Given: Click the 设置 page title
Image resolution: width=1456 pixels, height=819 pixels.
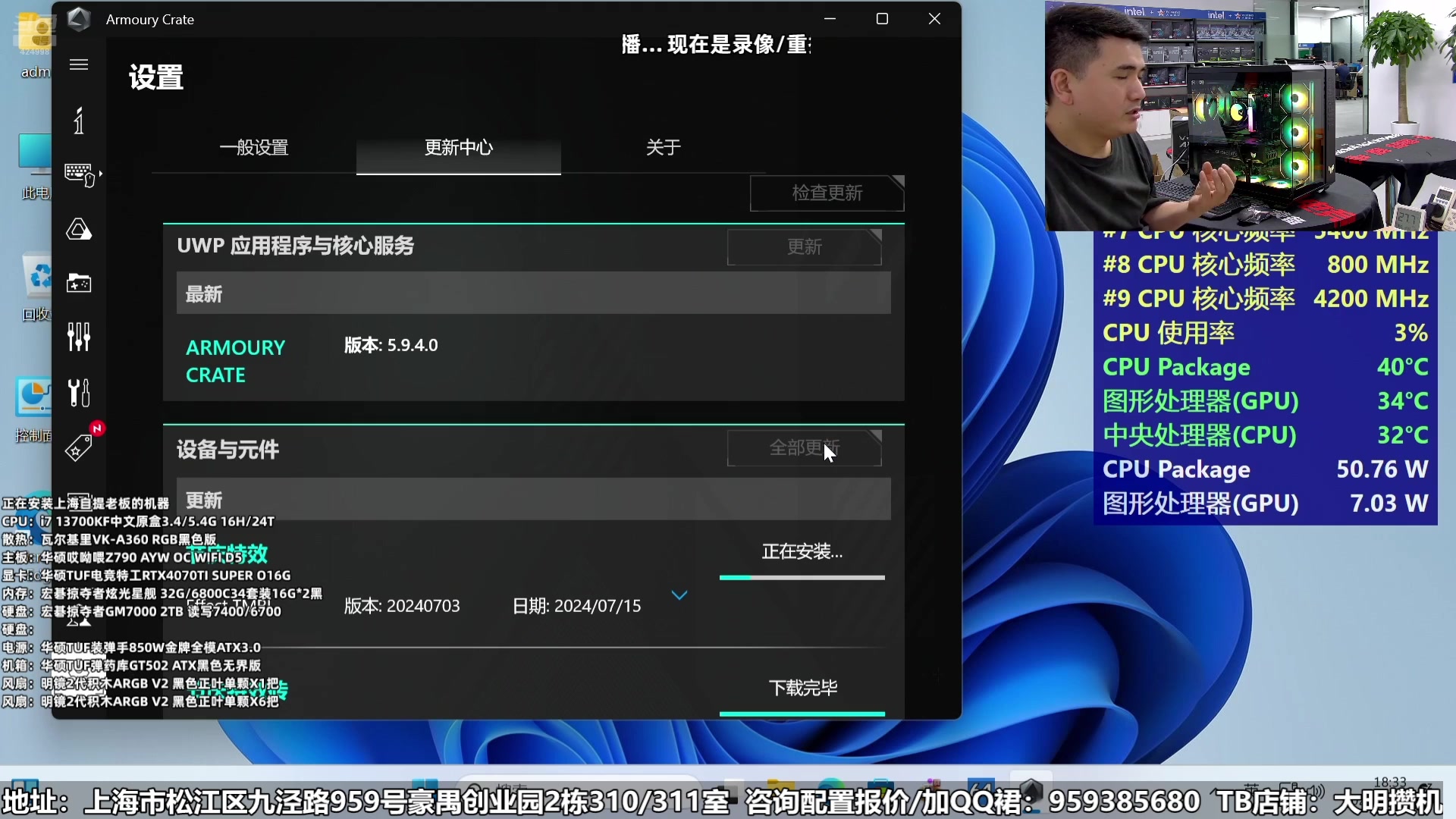Looking at the screenshot, I should click(x=156, y=77).
